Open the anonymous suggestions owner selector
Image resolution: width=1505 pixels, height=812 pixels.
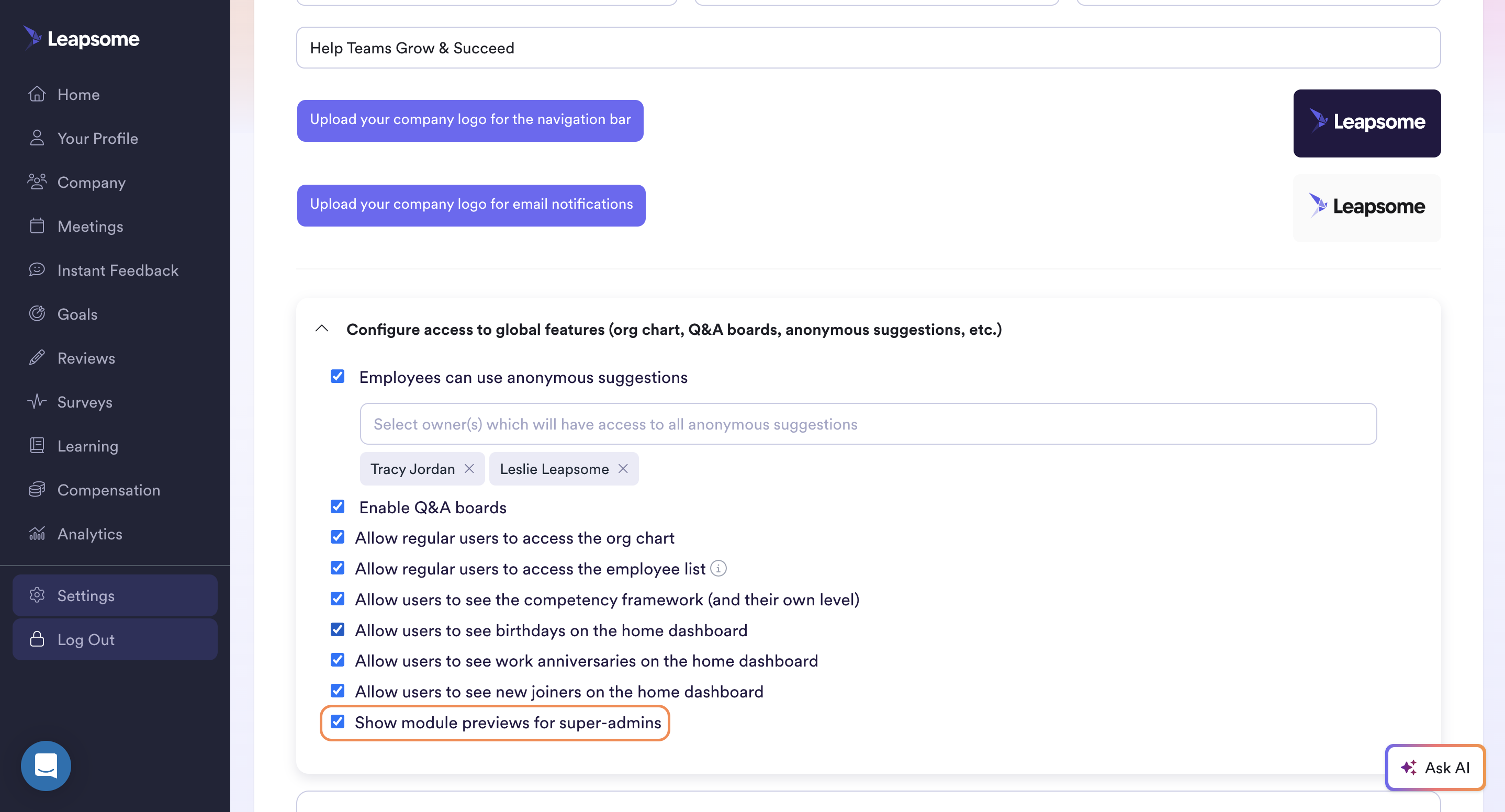868,423
